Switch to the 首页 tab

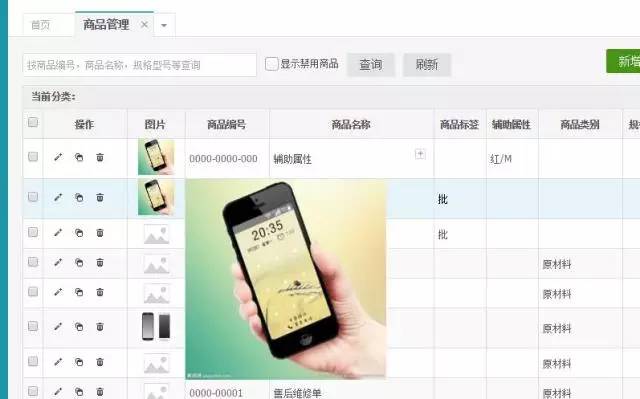(41, 25)
